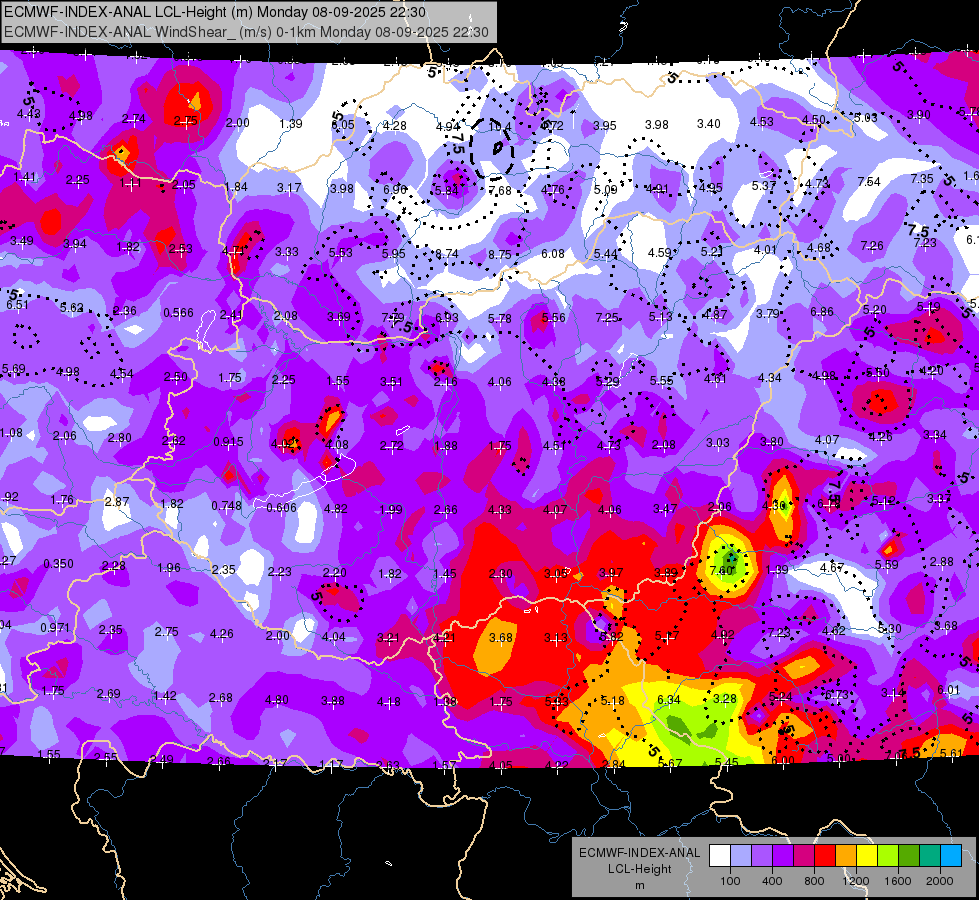Click the white legend swatch below 100

pos(720,855)
